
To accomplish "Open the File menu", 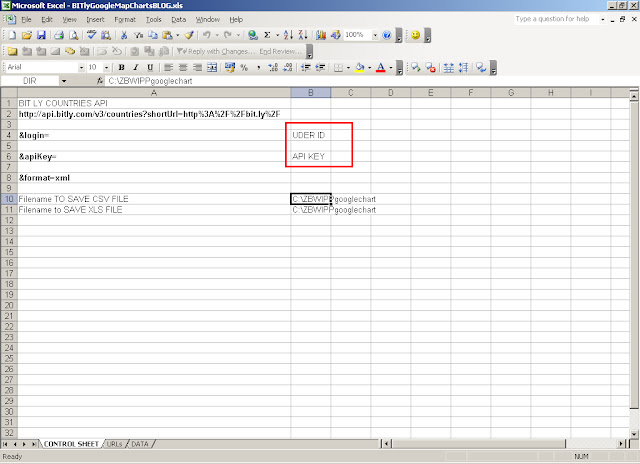I will [x=26, y=19].
